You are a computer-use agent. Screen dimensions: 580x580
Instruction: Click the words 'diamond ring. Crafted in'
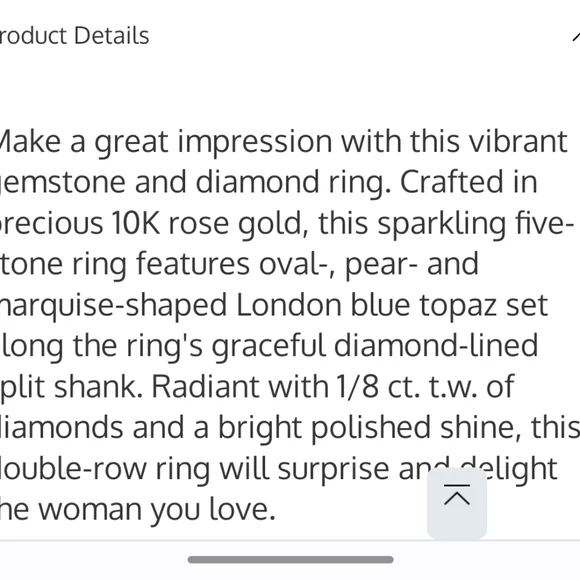366,183
